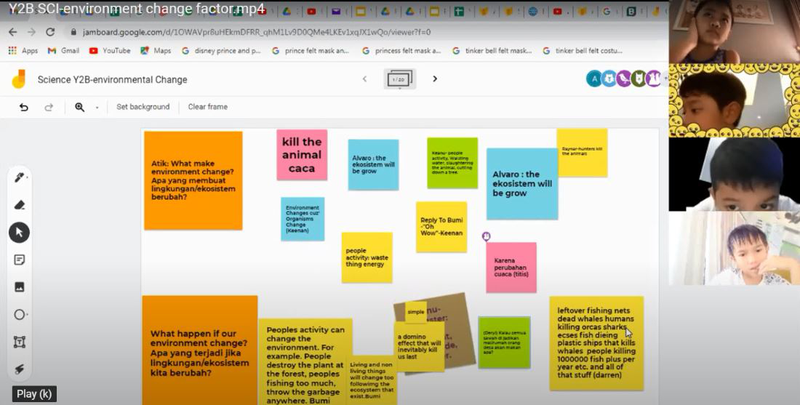
Task: Select the Text box tool
Action: pos(19,342)
